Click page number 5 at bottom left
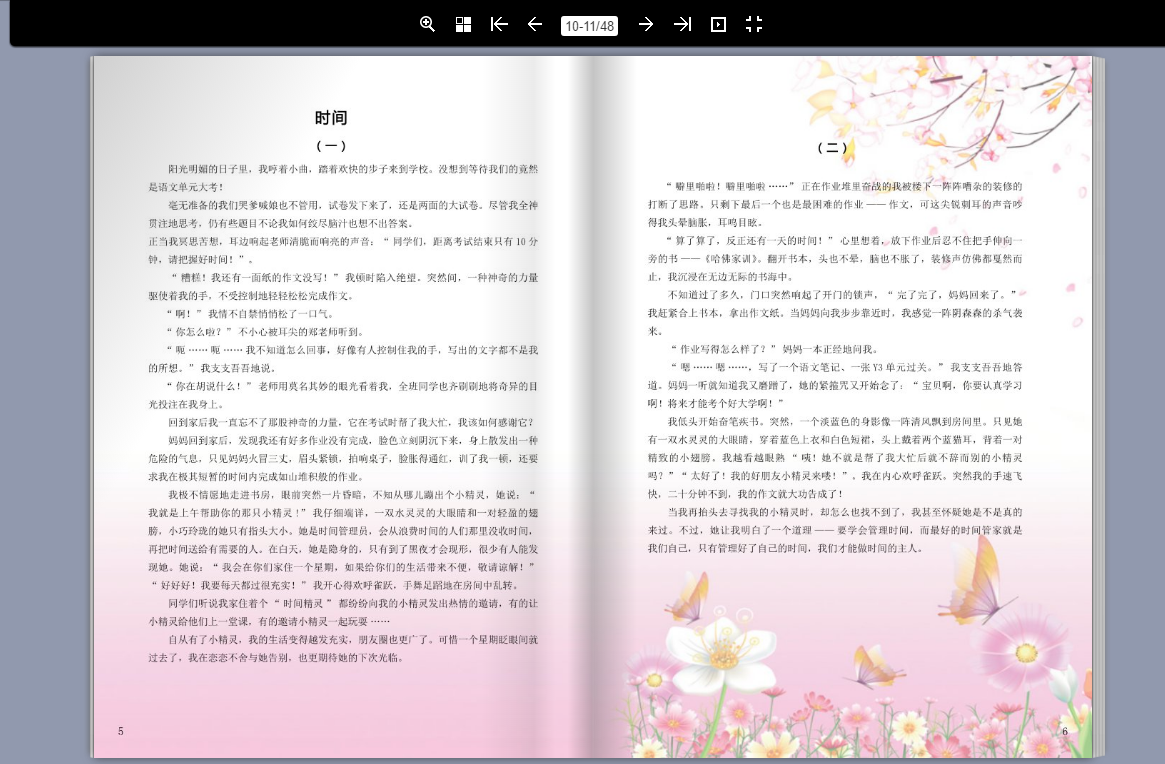1165x764 pixels. click(120, 731)
